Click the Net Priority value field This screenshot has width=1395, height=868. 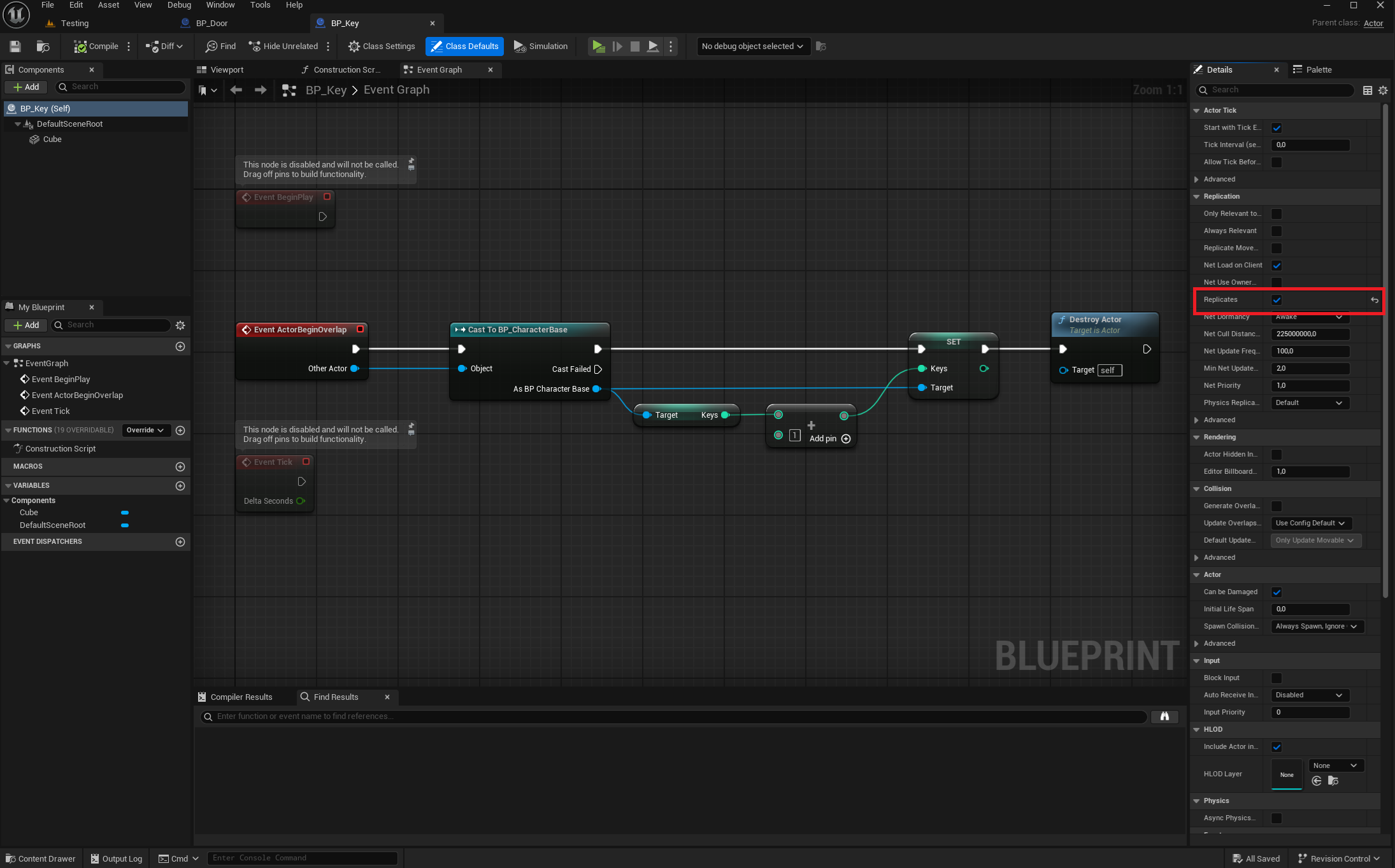click(1310, 386)
